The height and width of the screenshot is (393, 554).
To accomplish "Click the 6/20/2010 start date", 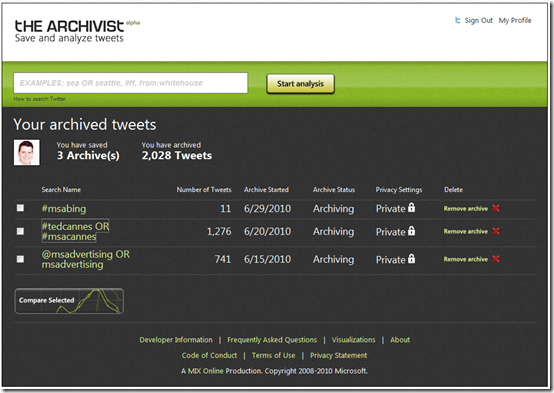I will (x=267, y=231).
